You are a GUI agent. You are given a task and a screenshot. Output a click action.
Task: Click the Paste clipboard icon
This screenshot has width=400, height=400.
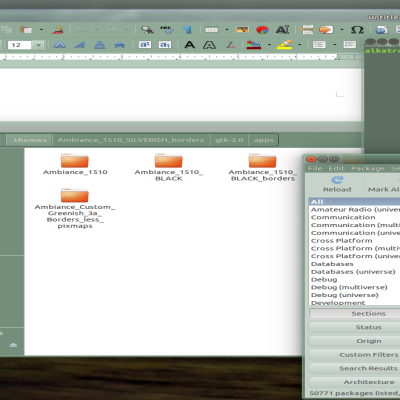click(26, 30)
